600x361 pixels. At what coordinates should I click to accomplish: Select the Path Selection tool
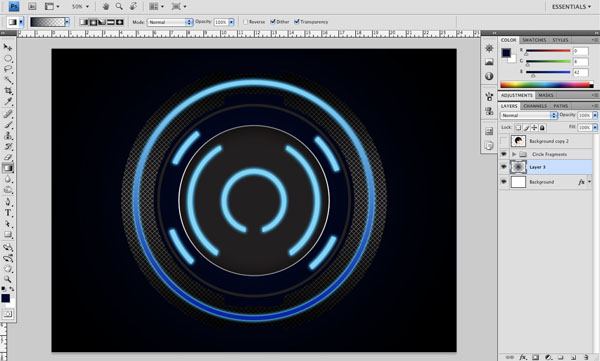tap(8, 224)
